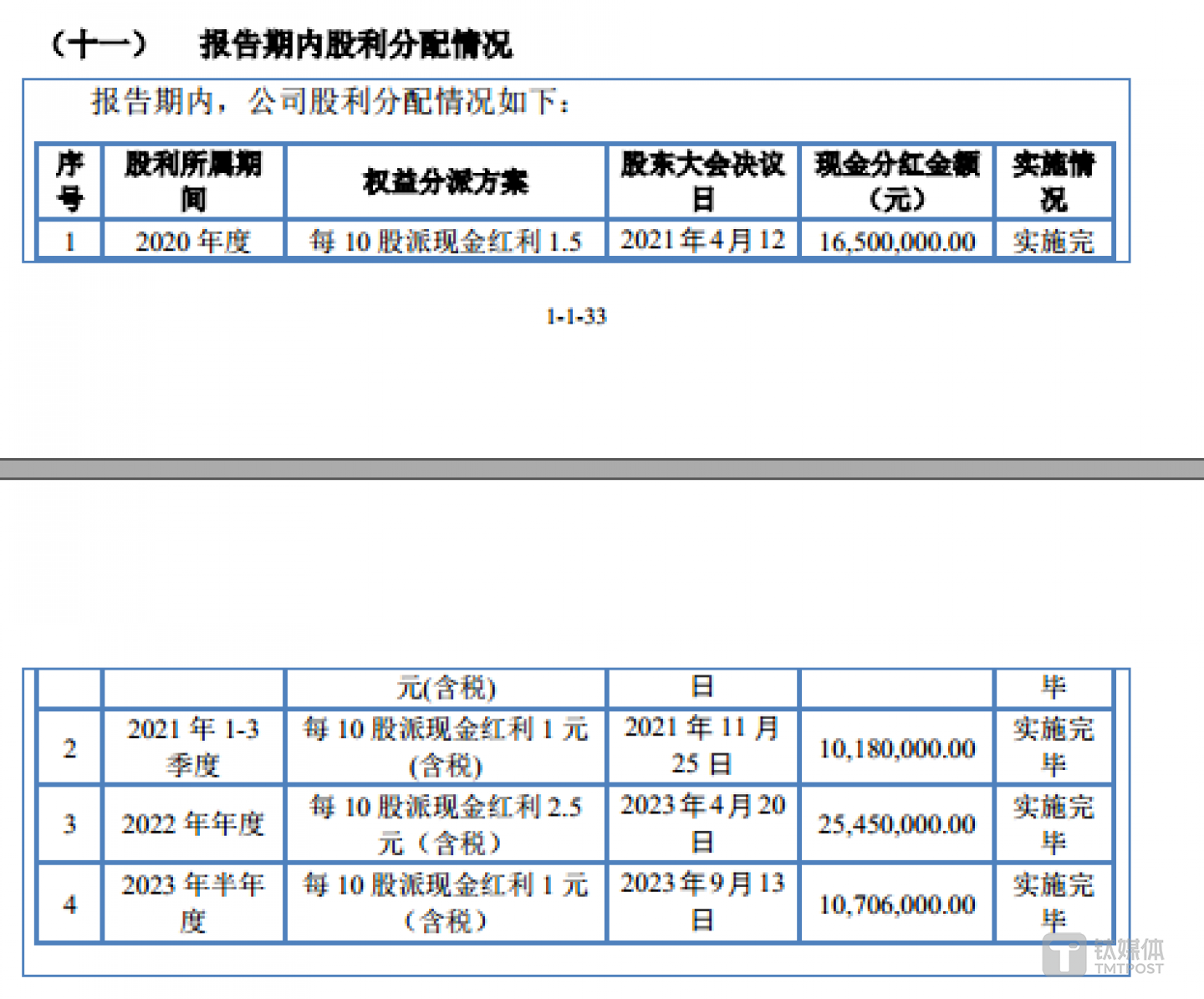Viewport: 1204px width, 999px height.
Task: Select the 2023年9月13日 resolution date cell
Action: 702,902
